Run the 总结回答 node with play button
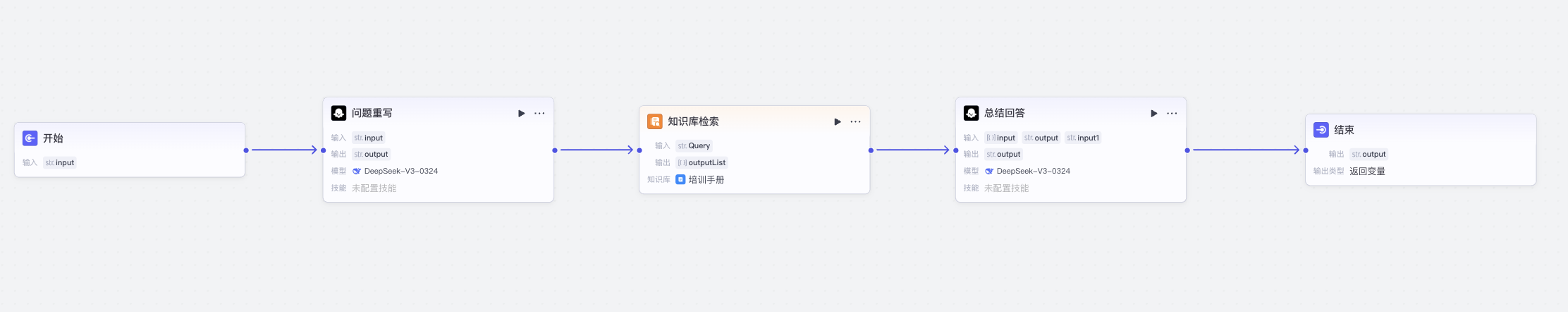The height and width of the screenshot is (312, 1568). [1154, 113]
